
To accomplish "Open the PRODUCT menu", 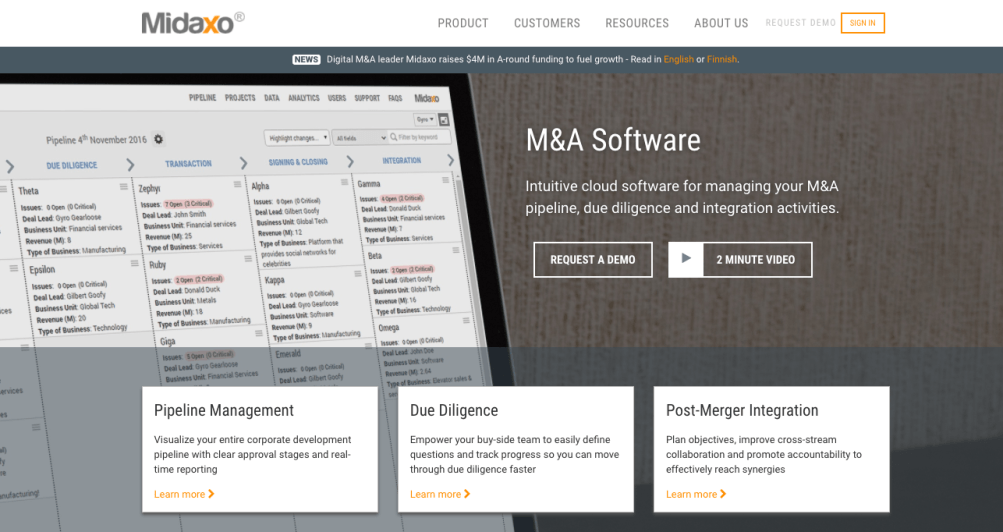I will [463, 23].
